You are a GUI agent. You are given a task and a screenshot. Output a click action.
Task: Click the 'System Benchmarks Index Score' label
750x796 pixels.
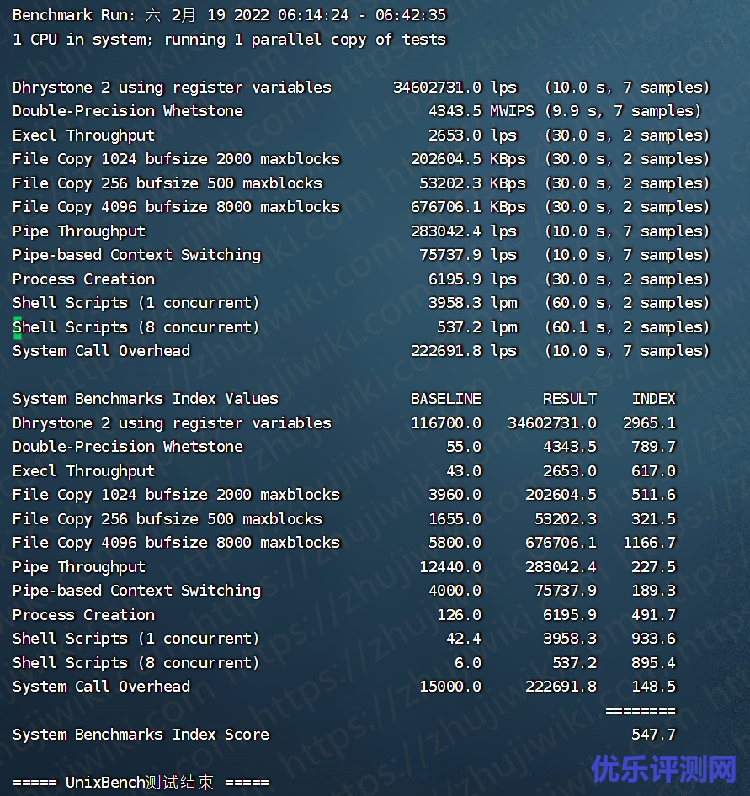[x=141, y=735]
